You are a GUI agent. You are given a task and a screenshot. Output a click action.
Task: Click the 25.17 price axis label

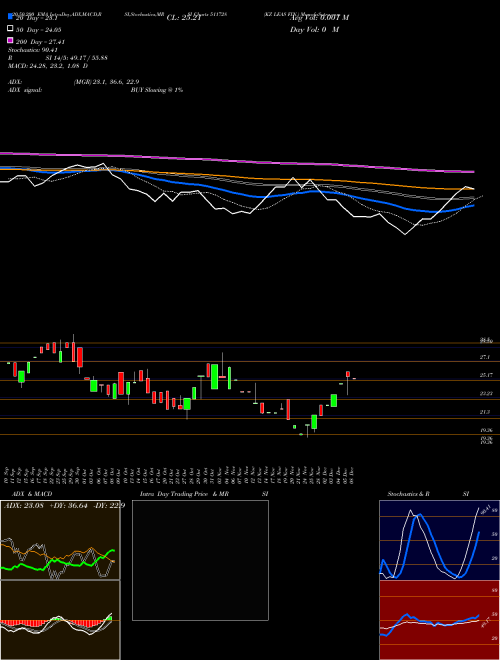coord(486,375)
